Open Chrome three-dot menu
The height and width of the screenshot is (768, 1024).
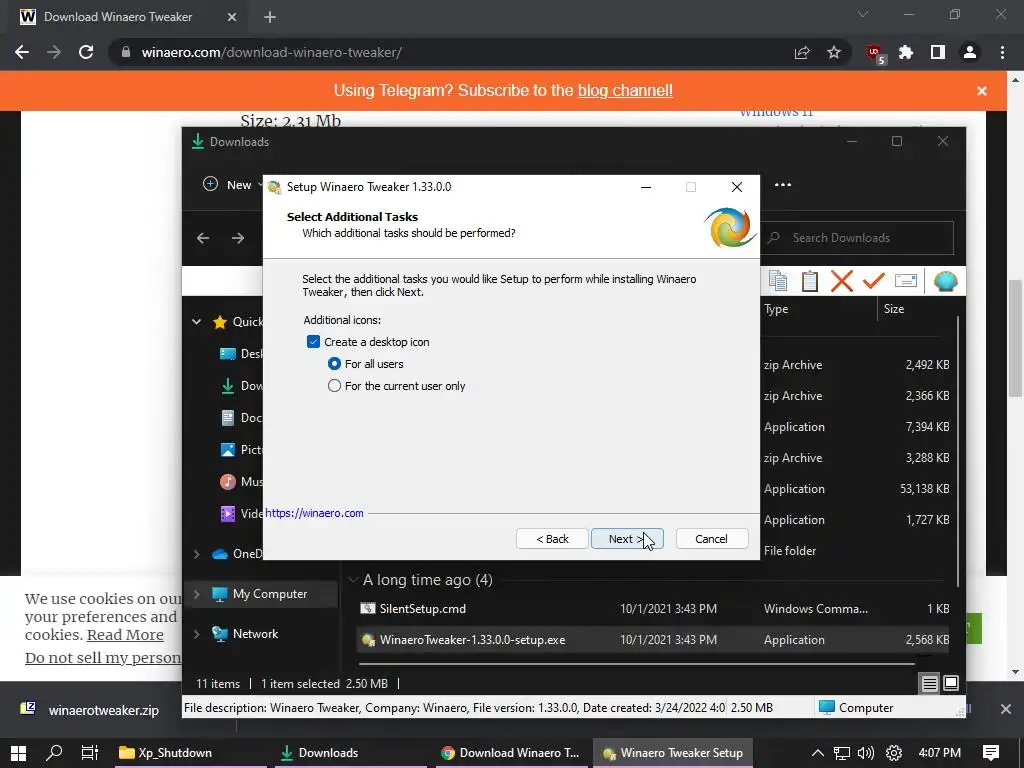point(1002,52)
